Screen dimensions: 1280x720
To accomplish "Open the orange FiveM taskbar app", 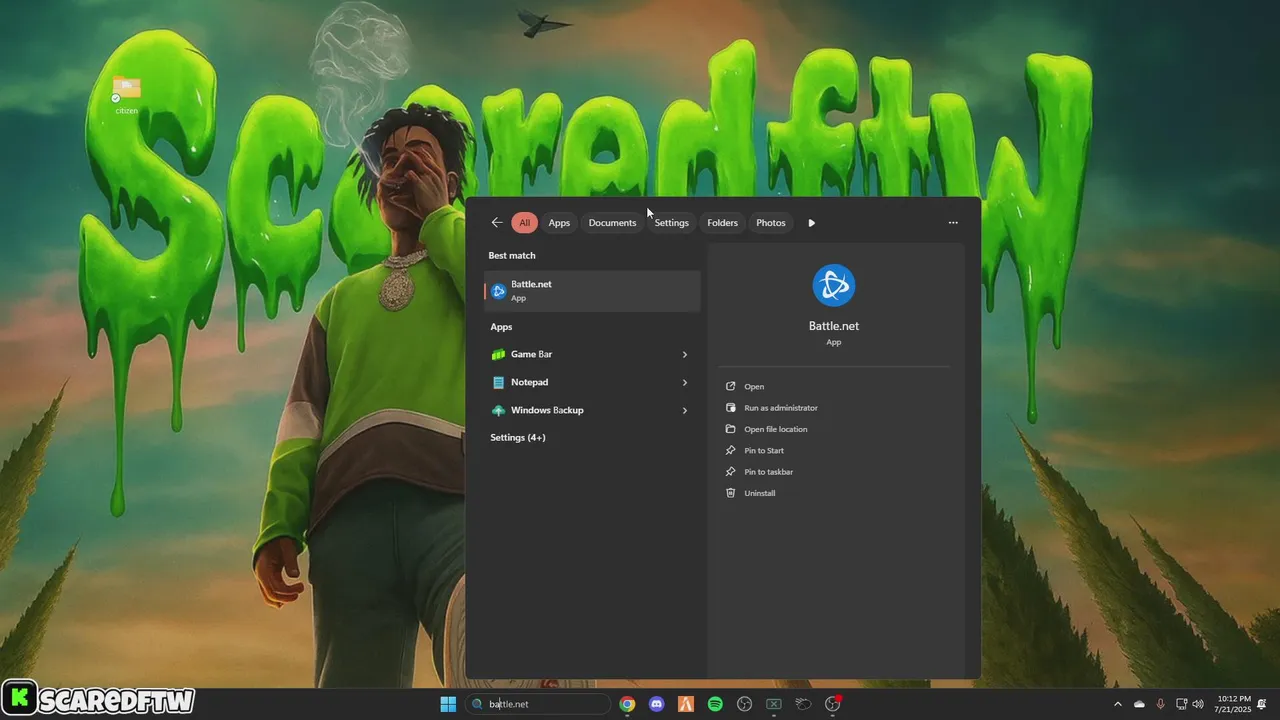I will coord(686,704).
